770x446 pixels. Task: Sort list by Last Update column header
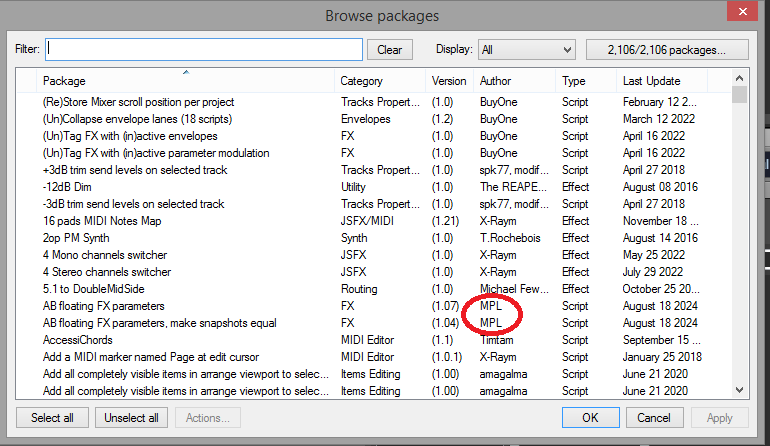click(x=661, y=81)
